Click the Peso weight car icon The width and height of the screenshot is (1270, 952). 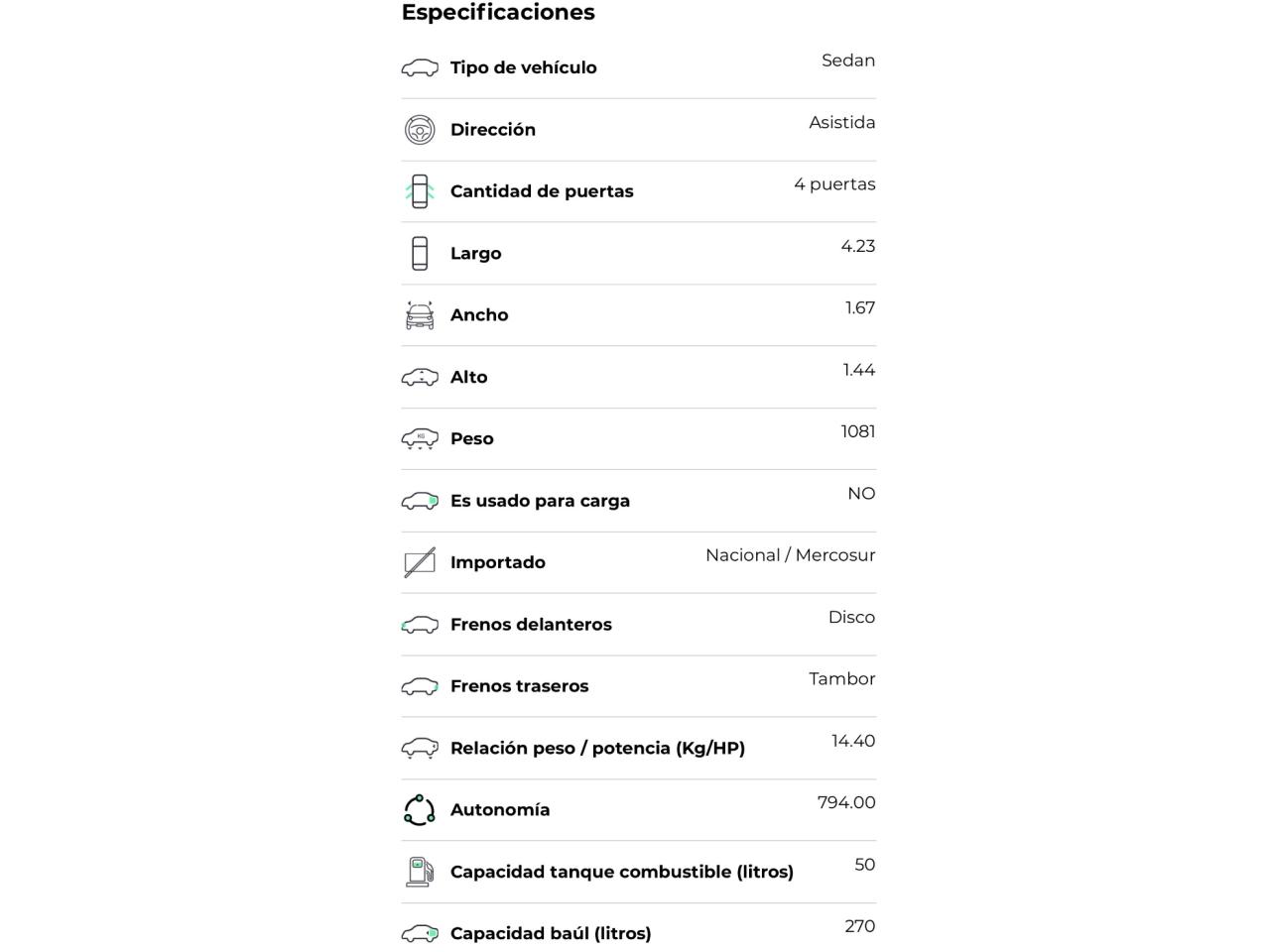pos(420,439)
